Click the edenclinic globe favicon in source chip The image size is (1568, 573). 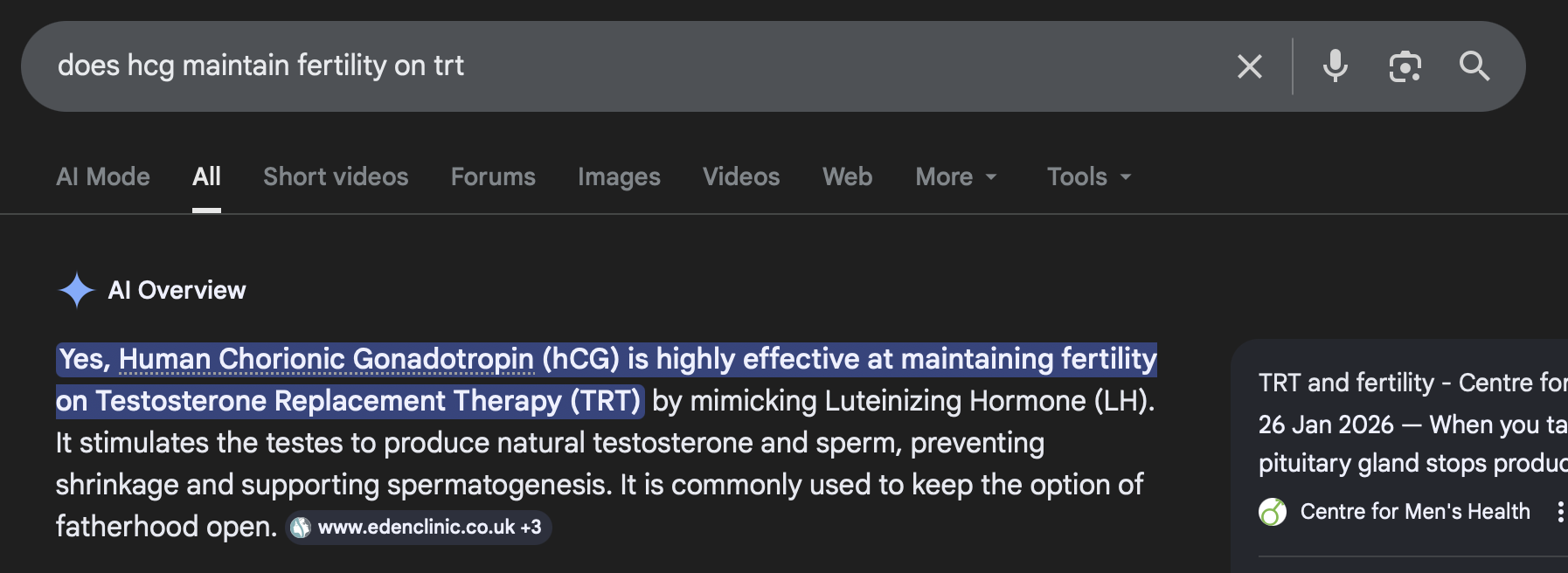pos(301,528)
